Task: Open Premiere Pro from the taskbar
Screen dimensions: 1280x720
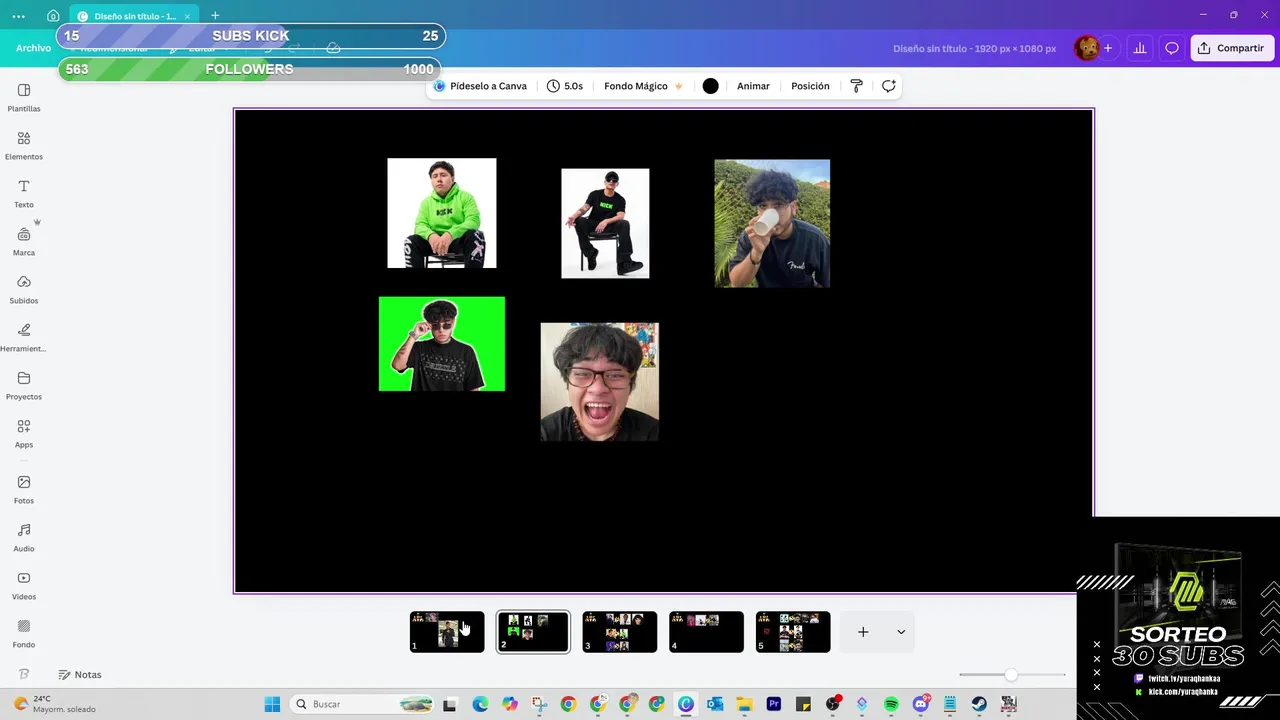Action: pyautogui.click(x=774, y=704)
